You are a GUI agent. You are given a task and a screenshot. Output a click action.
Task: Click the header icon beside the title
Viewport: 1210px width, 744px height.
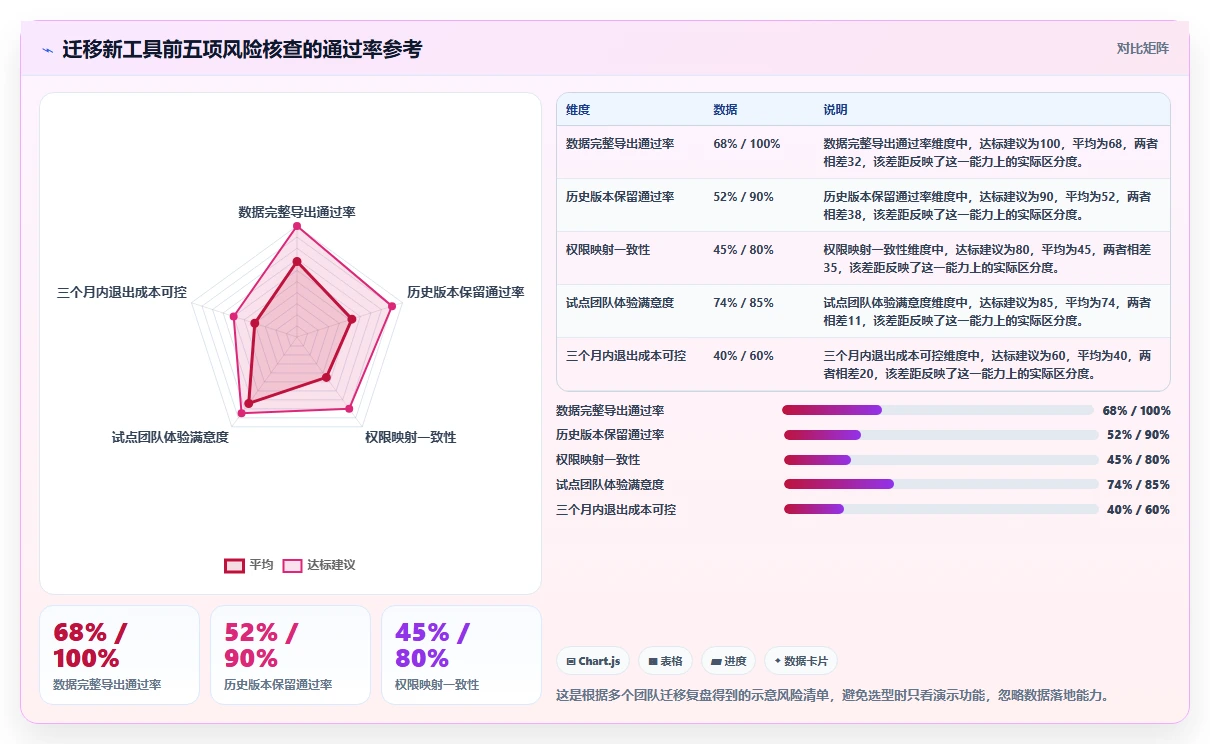pos(48,50)
